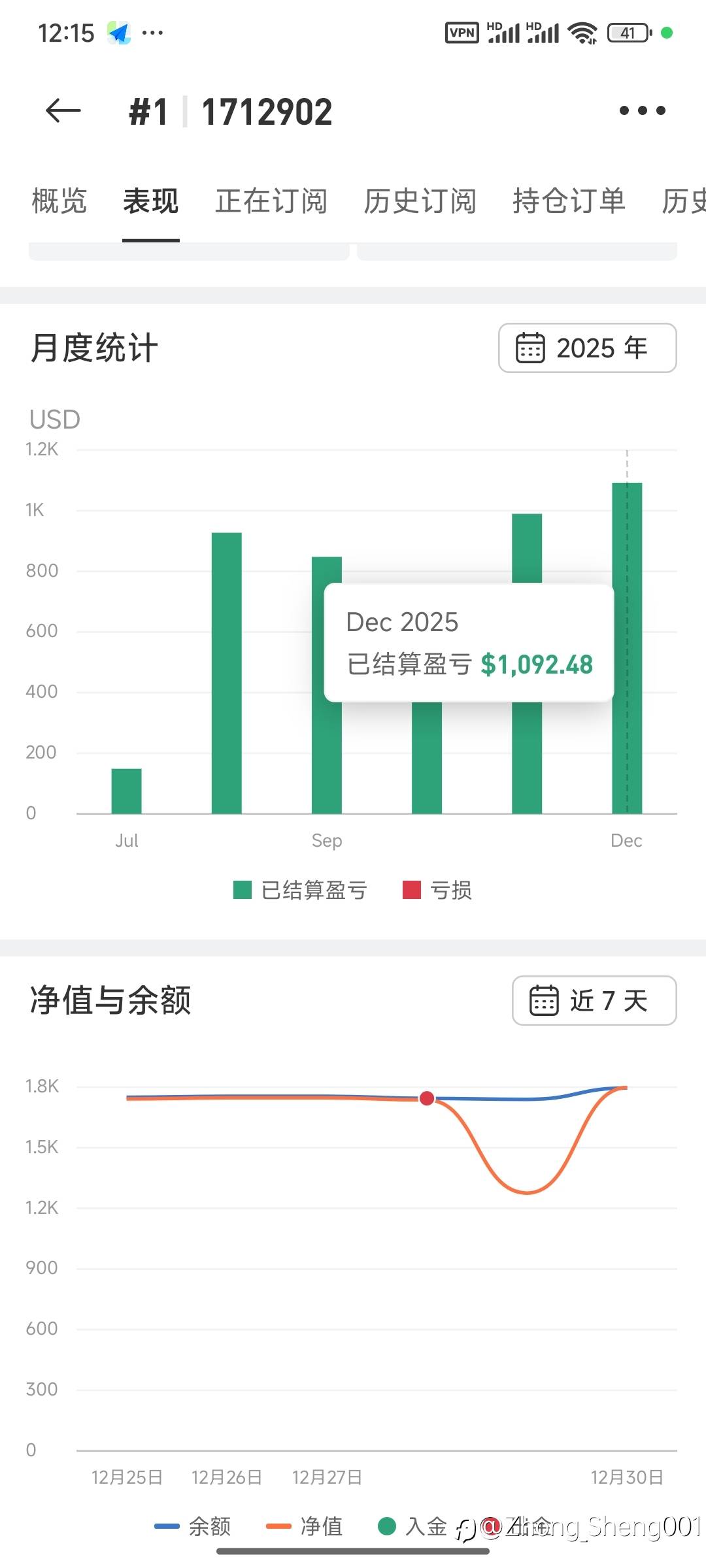Tap the Wi-Fi status icon

pyautogui.click(x=582, y=33)
